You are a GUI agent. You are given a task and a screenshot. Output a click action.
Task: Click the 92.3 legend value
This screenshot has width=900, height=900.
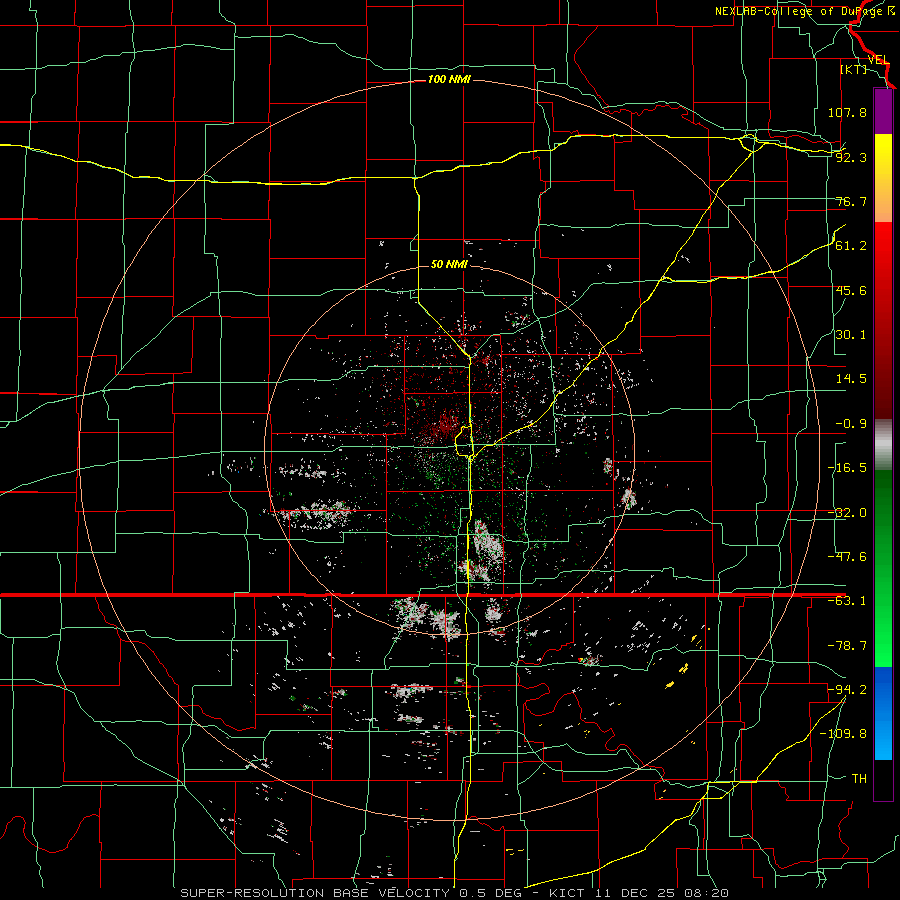click(x=851, y=157)
